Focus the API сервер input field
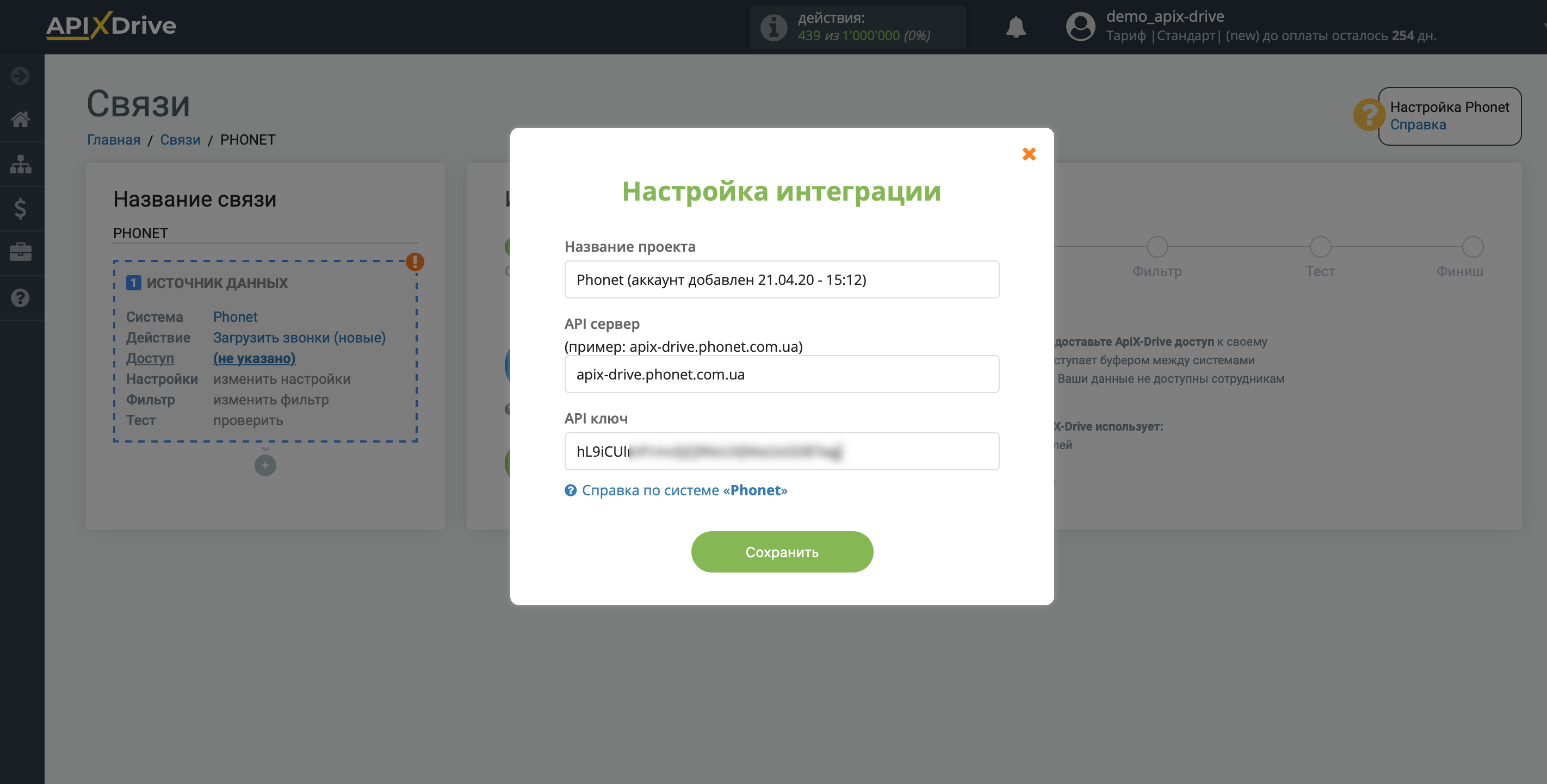The width and height of the screenshot is (1547, 784). coord(782,374)
